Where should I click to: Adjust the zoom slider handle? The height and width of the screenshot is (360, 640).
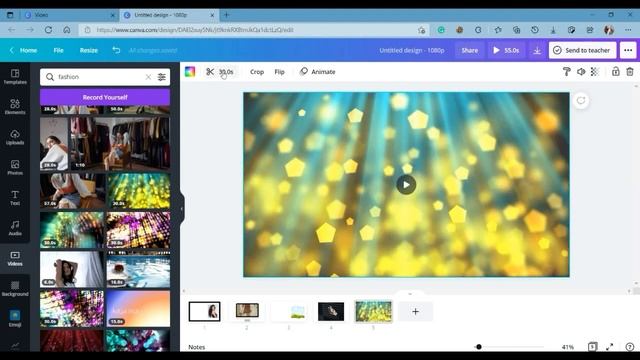(479, 347)
